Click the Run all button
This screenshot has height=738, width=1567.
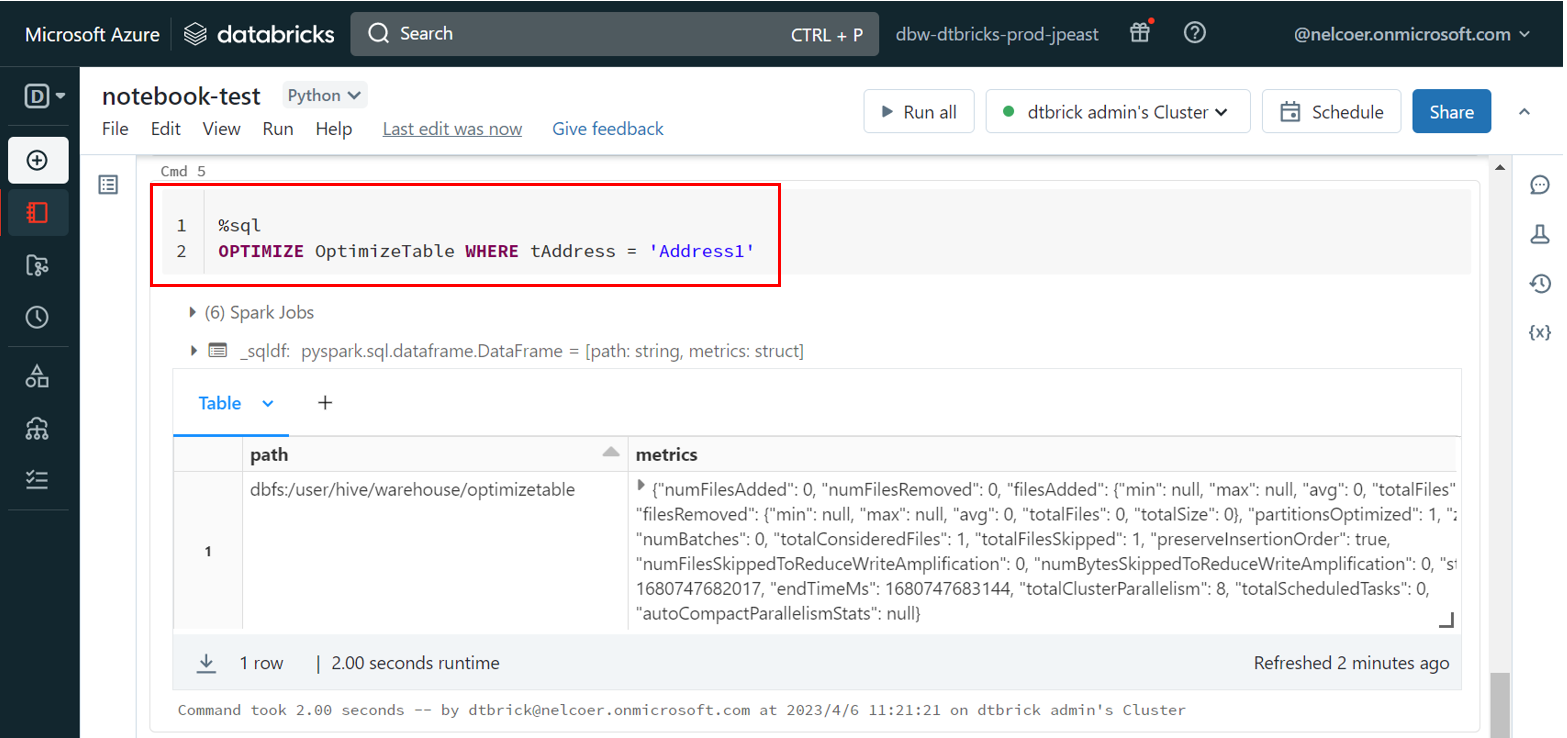tap(918, 112)
